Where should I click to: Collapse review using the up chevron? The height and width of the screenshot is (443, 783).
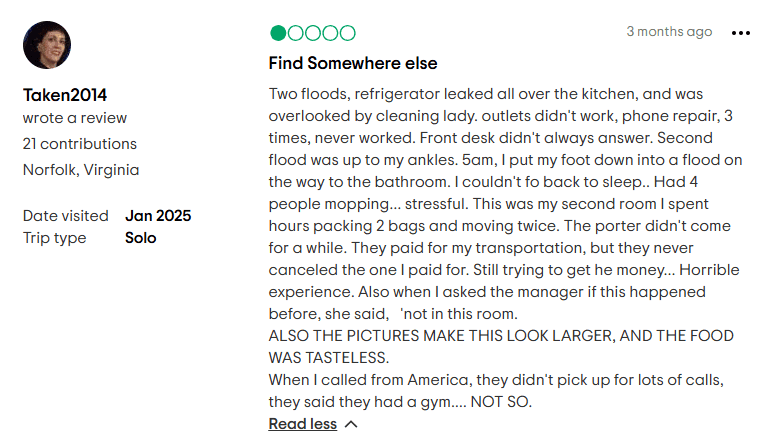tap(351, 424)
